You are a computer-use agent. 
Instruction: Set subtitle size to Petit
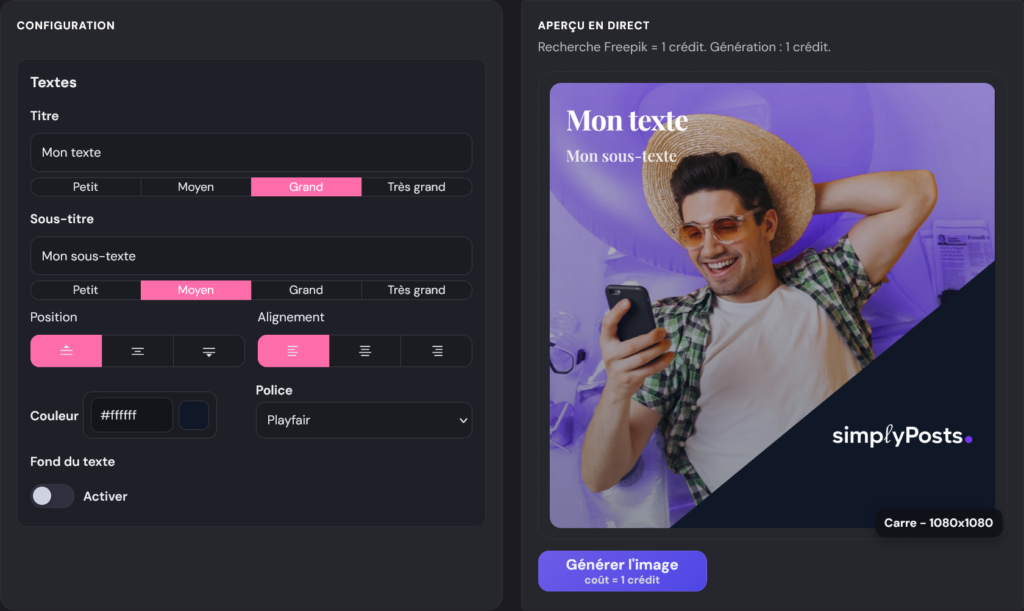click(x=86, y=290)
